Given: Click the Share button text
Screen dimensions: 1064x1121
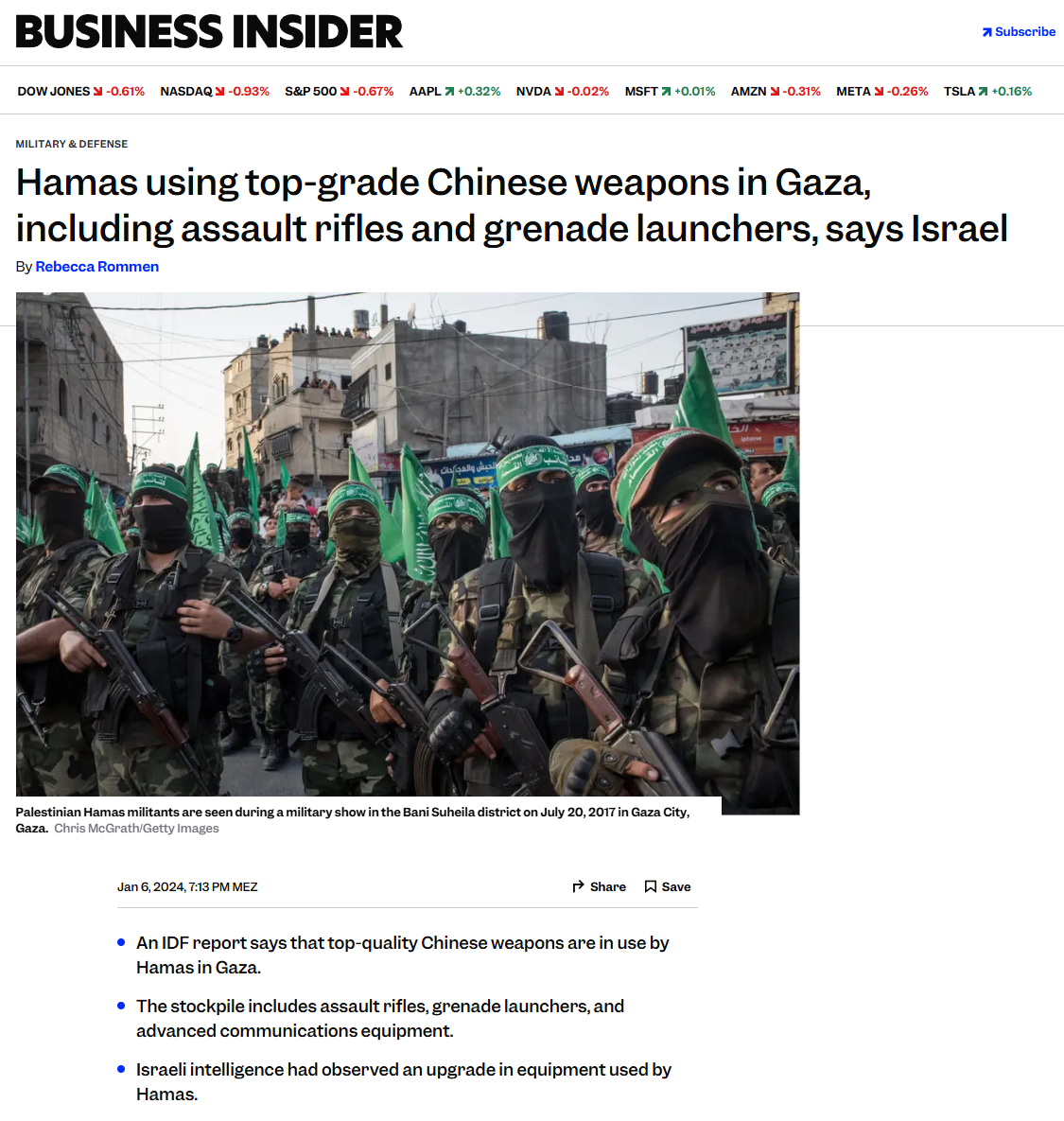Looking at the screenshot, I should point(608,886).
